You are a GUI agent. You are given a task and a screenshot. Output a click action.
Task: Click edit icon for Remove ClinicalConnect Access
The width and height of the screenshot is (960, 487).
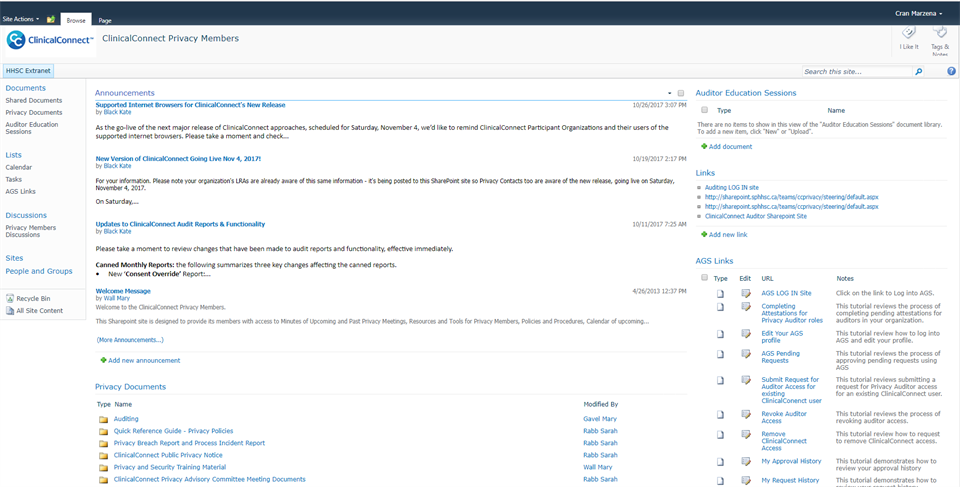[746, 434]
